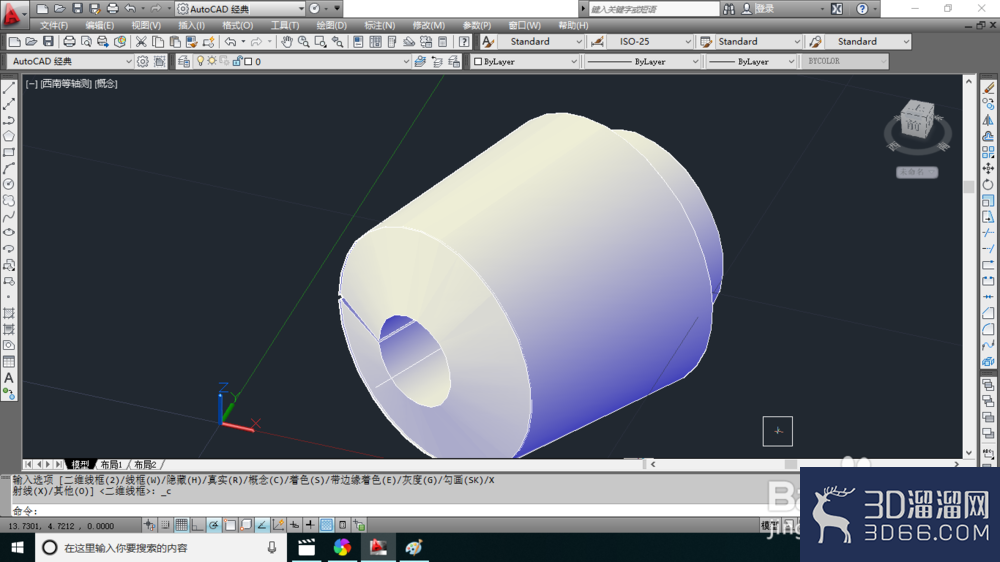Click the Print plotter icon

[69, 41]
